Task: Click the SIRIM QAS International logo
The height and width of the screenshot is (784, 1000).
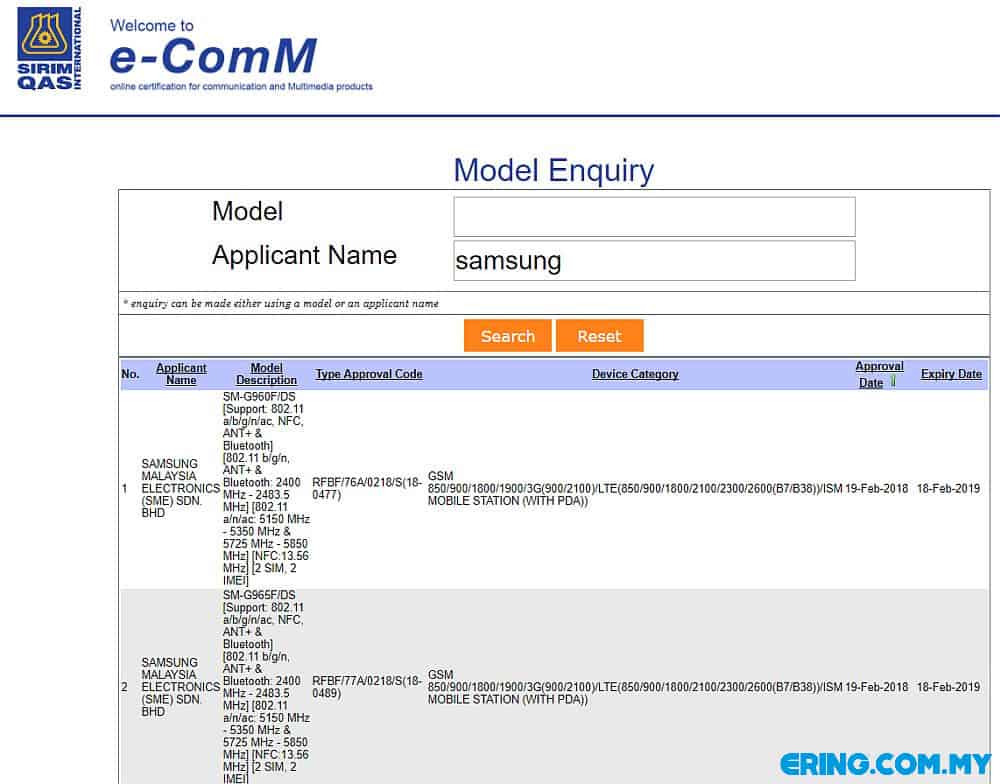Action: pos(50,48)
